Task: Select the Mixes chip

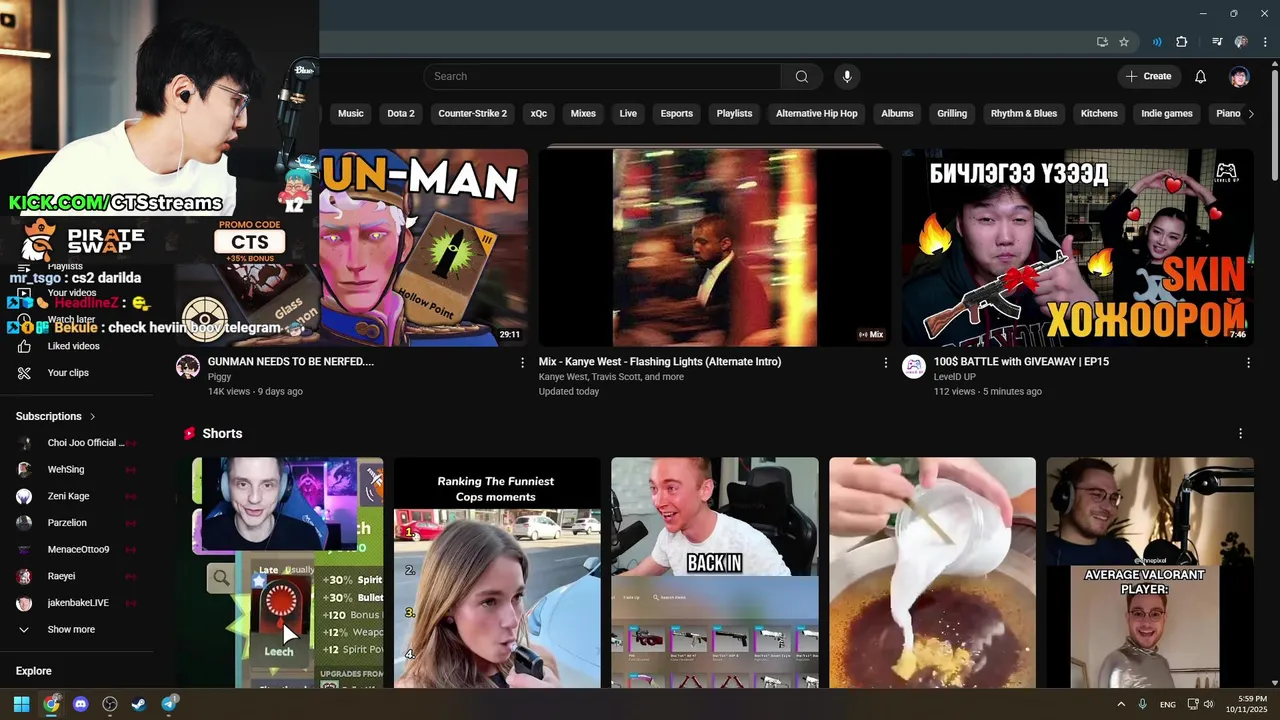Action: [583, 114]
